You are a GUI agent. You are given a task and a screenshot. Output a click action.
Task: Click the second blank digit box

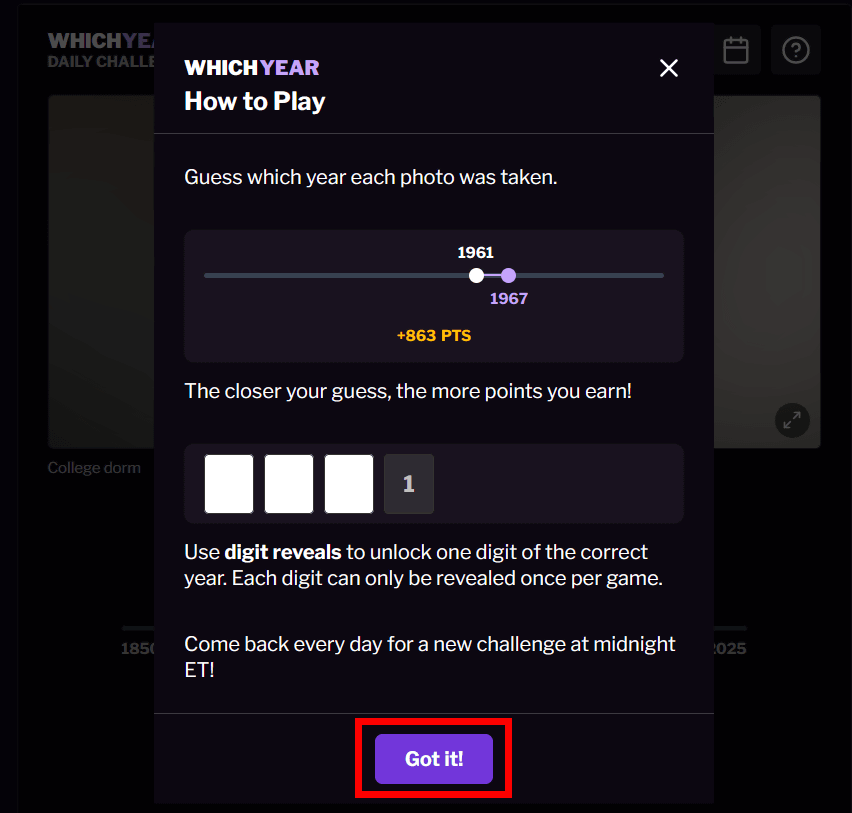coord(289,484)
